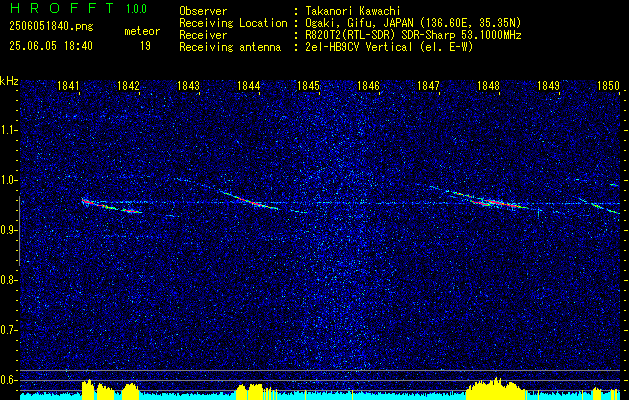Viewport: 629px width, 400px height.
Task: Click time marker 1843
Action: (x=188, y=85)
